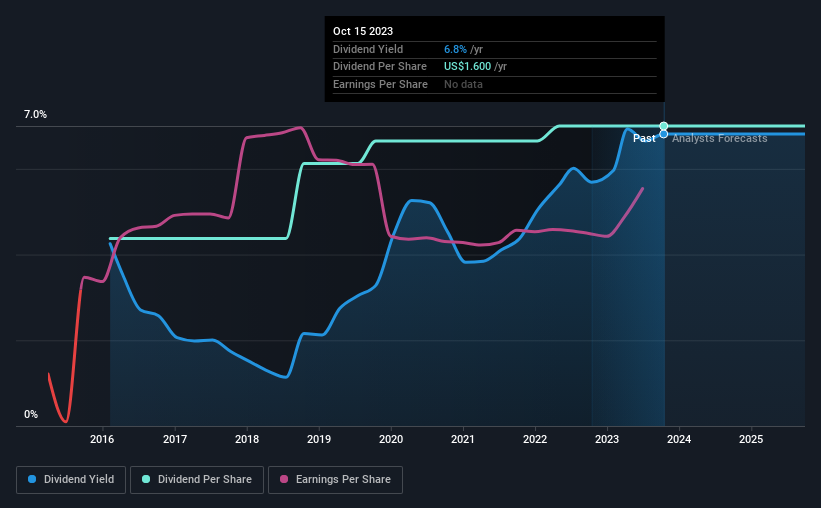The width and height of the screenshot is (821, 508).
Task: Click 'Earnings Per Share' row label in tooltip
Action: click(x=380, y=84)
